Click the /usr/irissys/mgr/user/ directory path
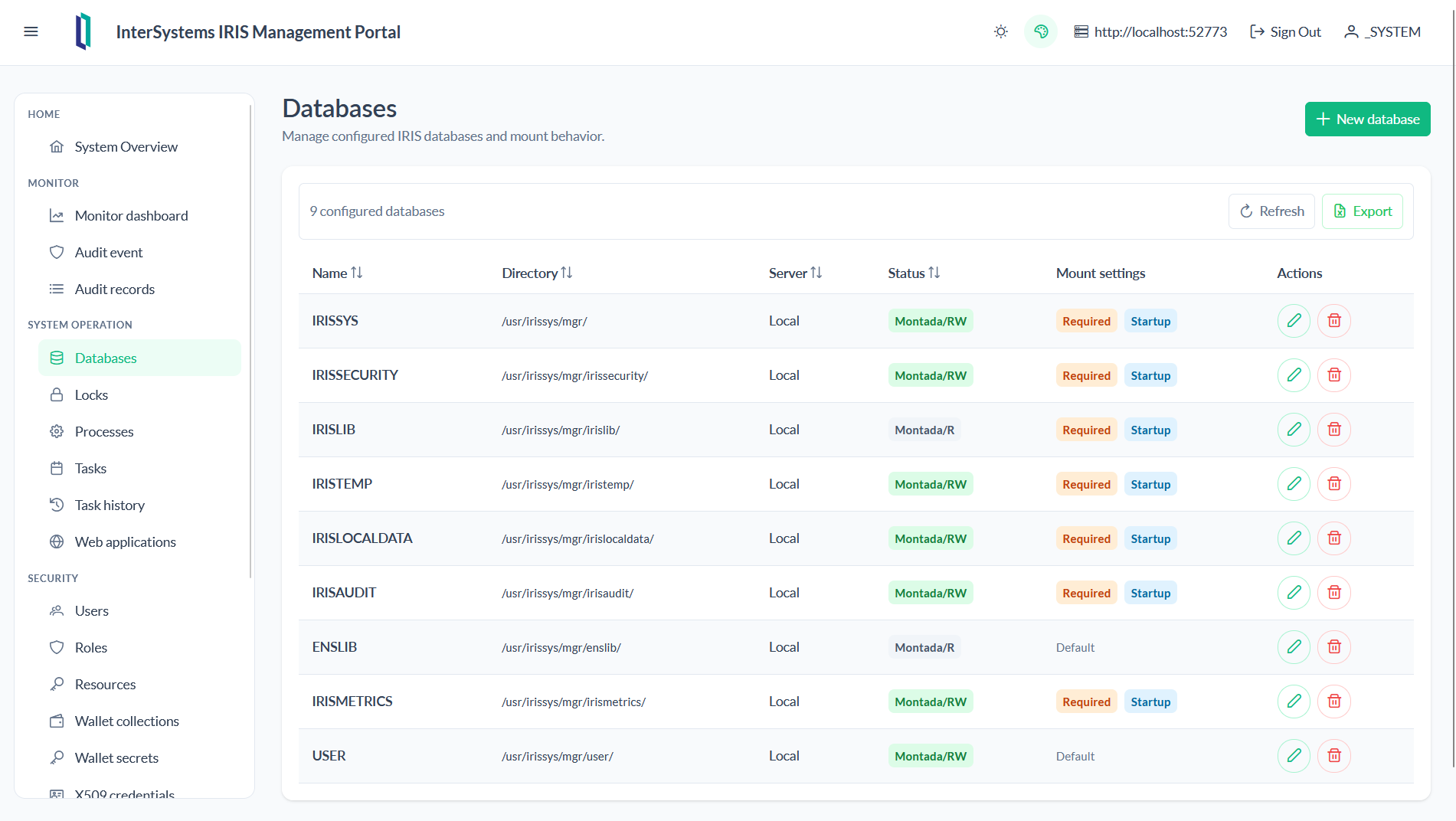 558,756
